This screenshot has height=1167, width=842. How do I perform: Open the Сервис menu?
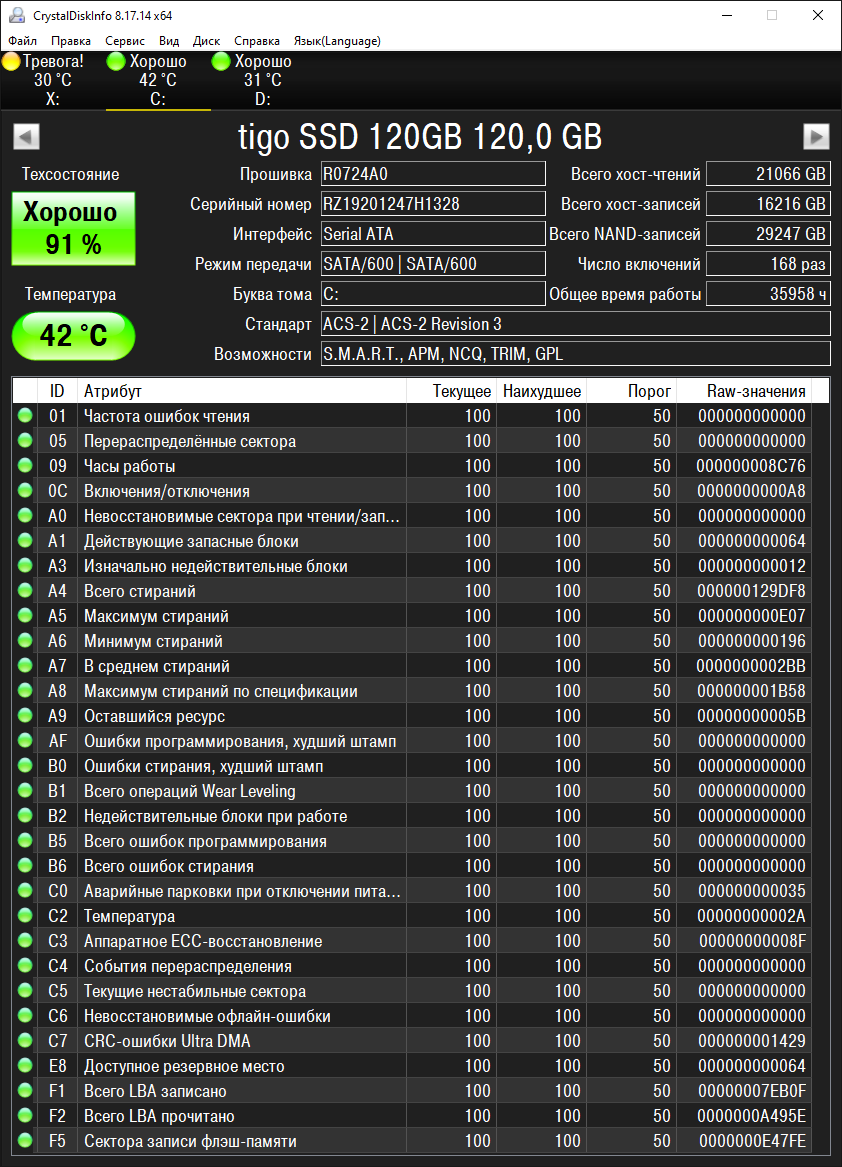coord(124,41)
